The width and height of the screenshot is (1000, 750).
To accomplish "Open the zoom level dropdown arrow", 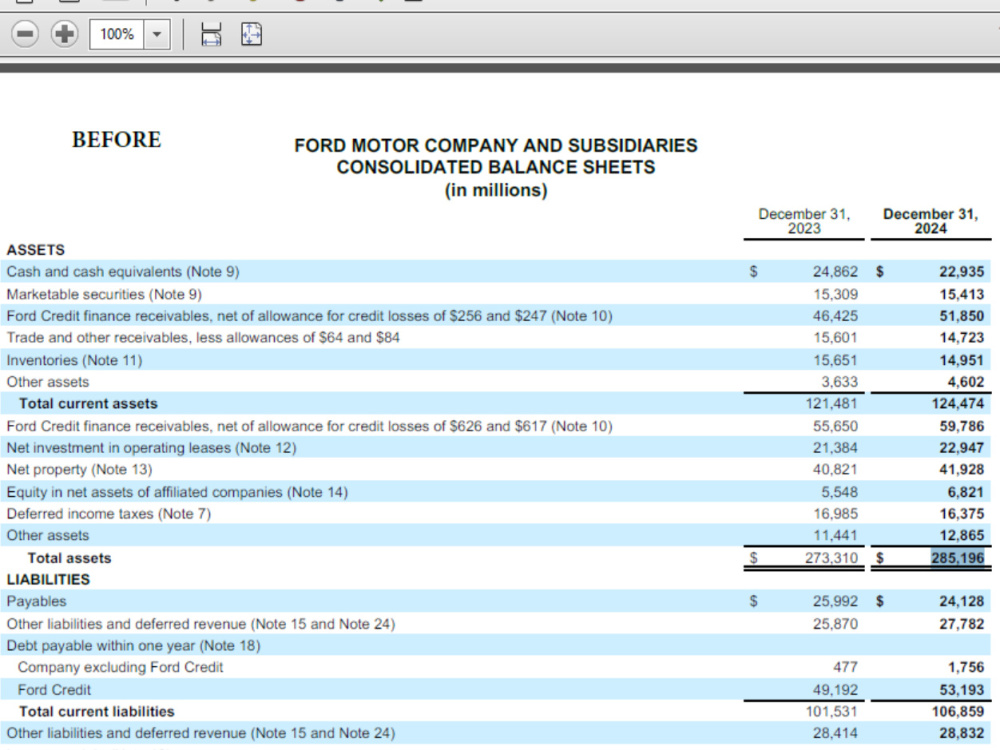I will pos(157,34).
